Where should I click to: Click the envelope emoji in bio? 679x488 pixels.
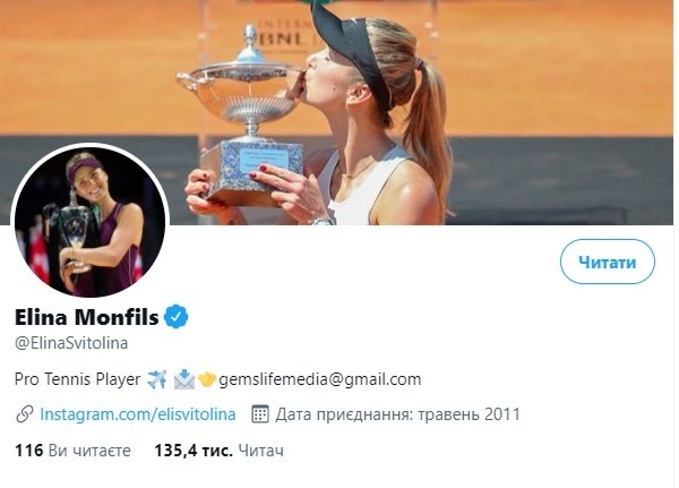[x=183, y=380]
